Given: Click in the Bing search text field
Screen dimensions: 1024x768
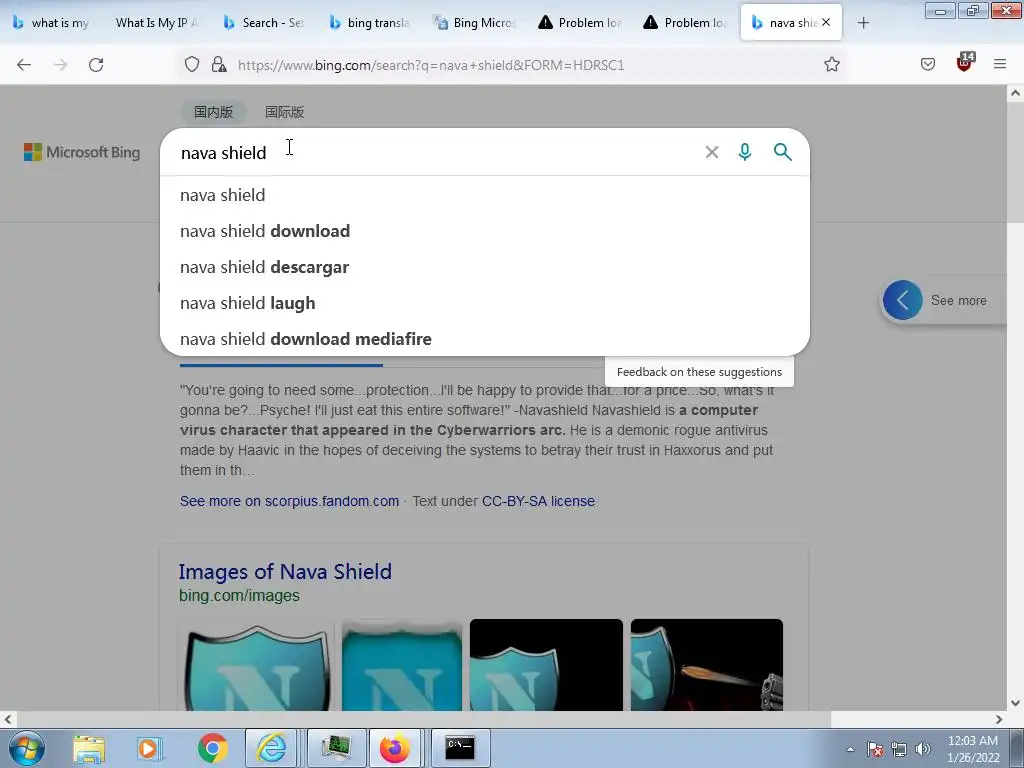Looking at the screenshot, I should pyautogui.click(x=431, y=152).
